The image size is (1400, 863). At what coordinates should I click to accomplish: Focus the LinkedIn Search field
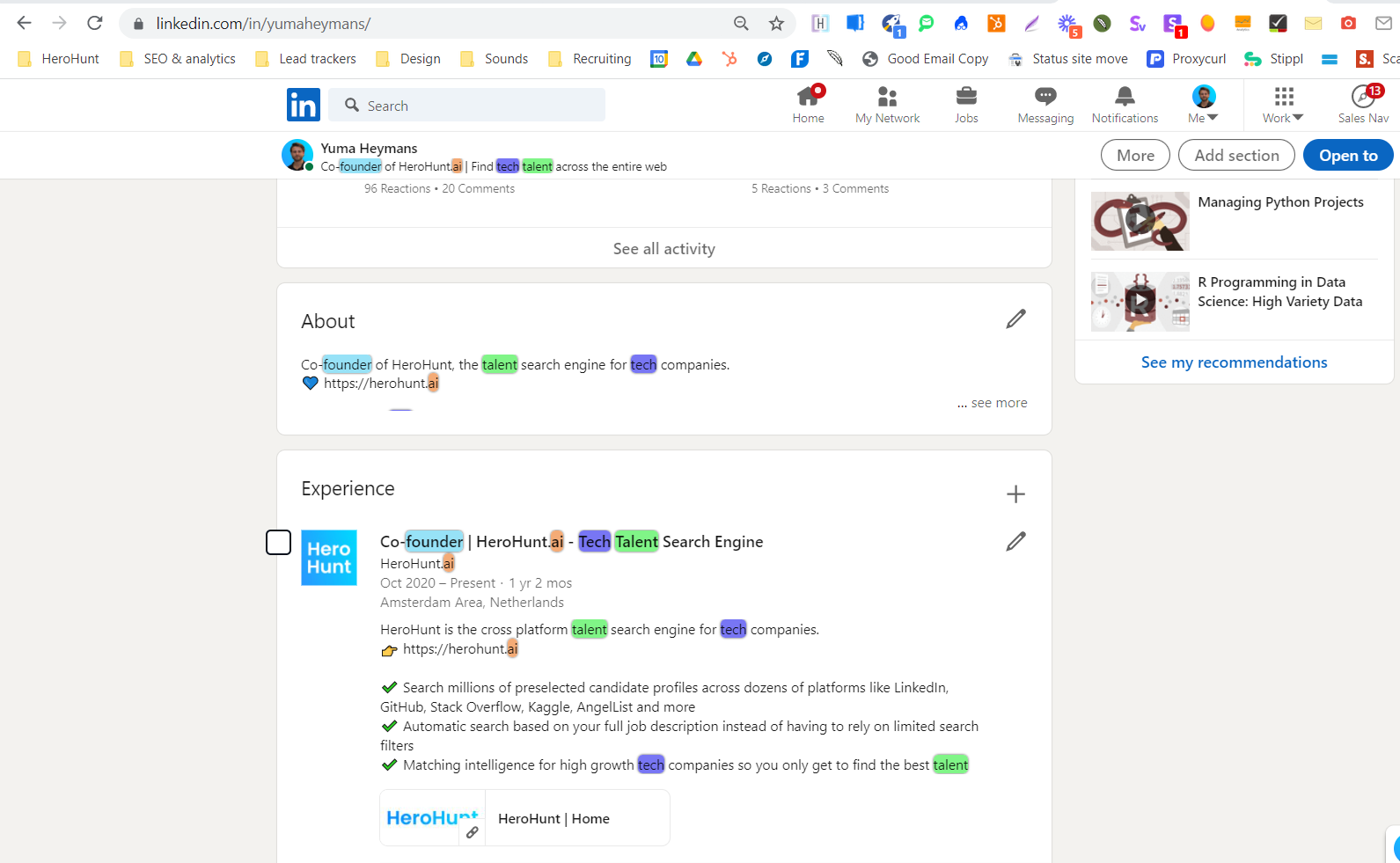(x=466, y=105)
